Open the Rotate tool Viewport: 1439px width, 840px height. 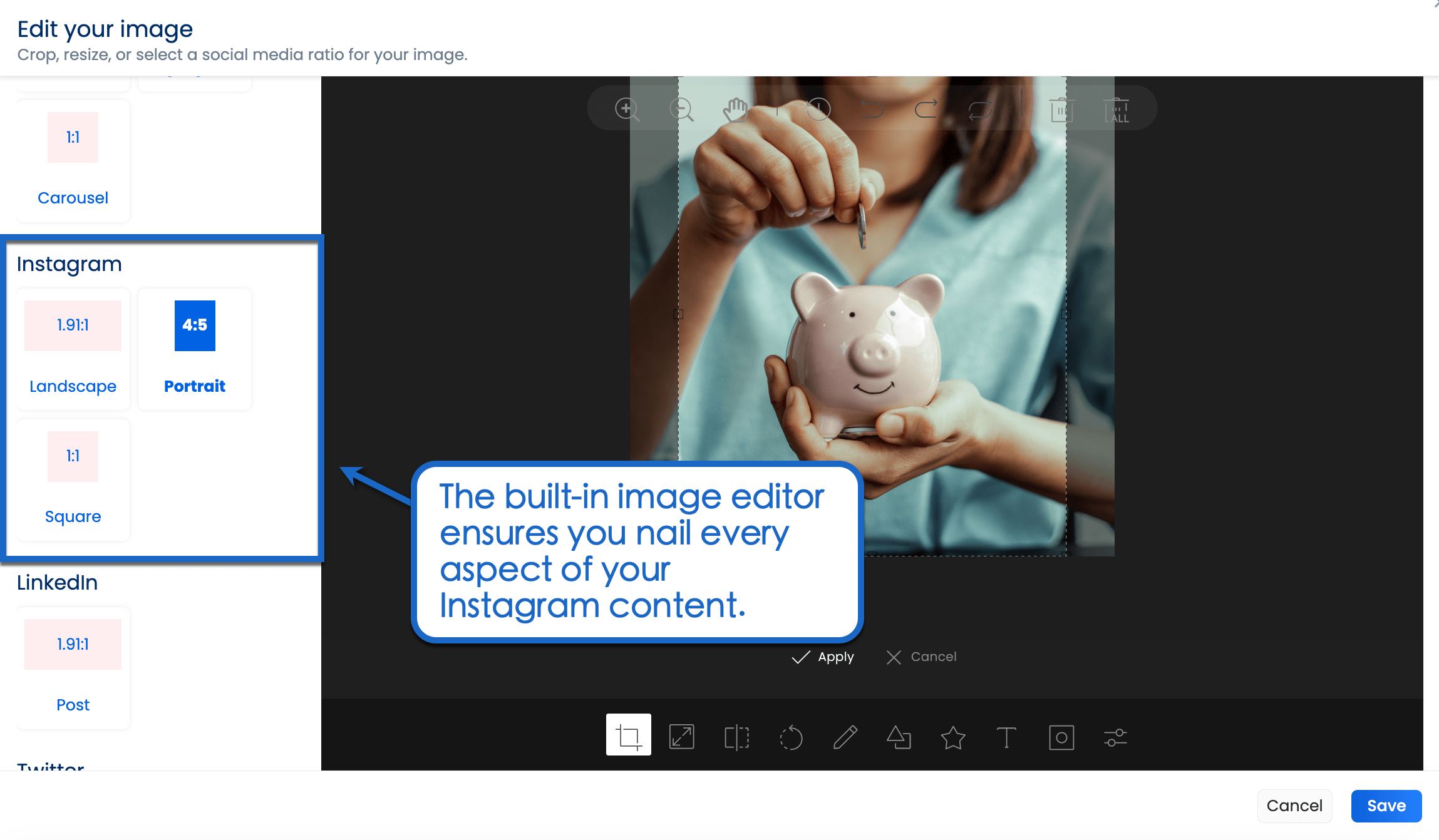[791, 736]
